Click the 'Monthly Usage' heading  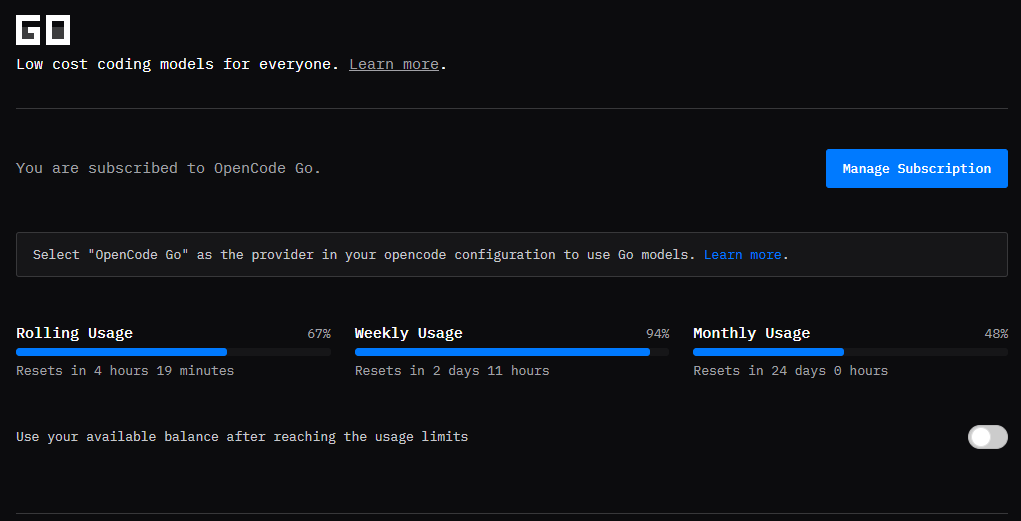coord(751,333)
